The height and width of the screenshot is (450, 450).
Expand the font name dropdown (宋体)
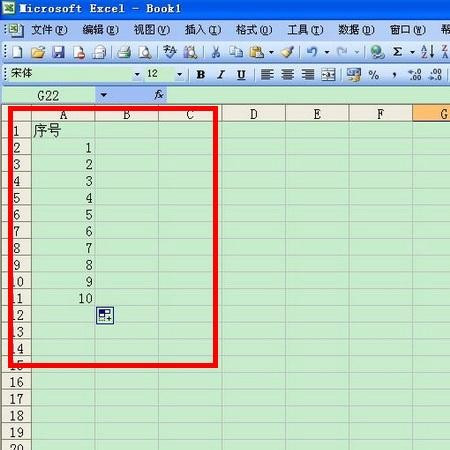(x=137, y=74)
